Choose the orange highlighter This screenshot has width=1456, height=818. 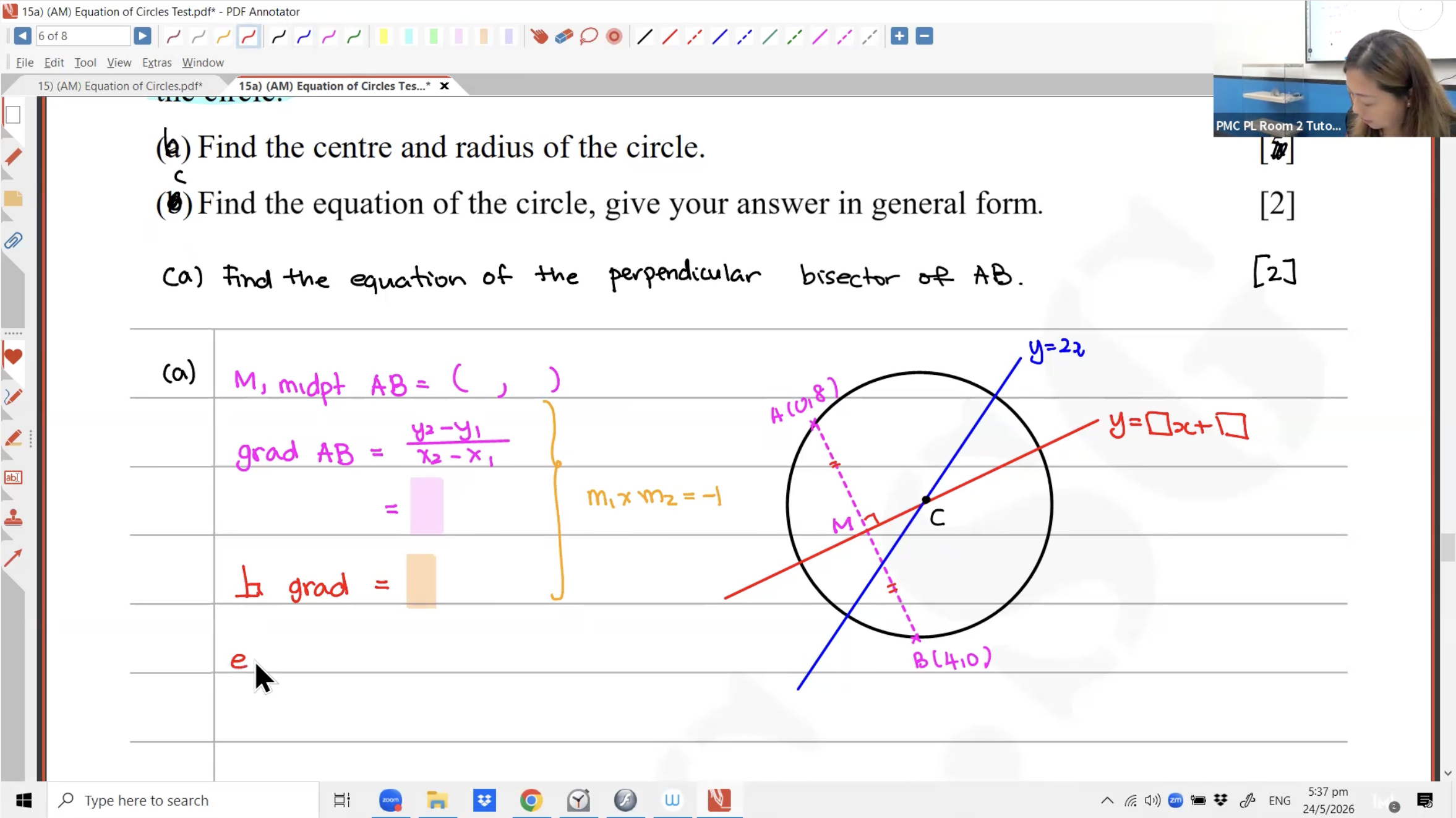click(484, 37)
